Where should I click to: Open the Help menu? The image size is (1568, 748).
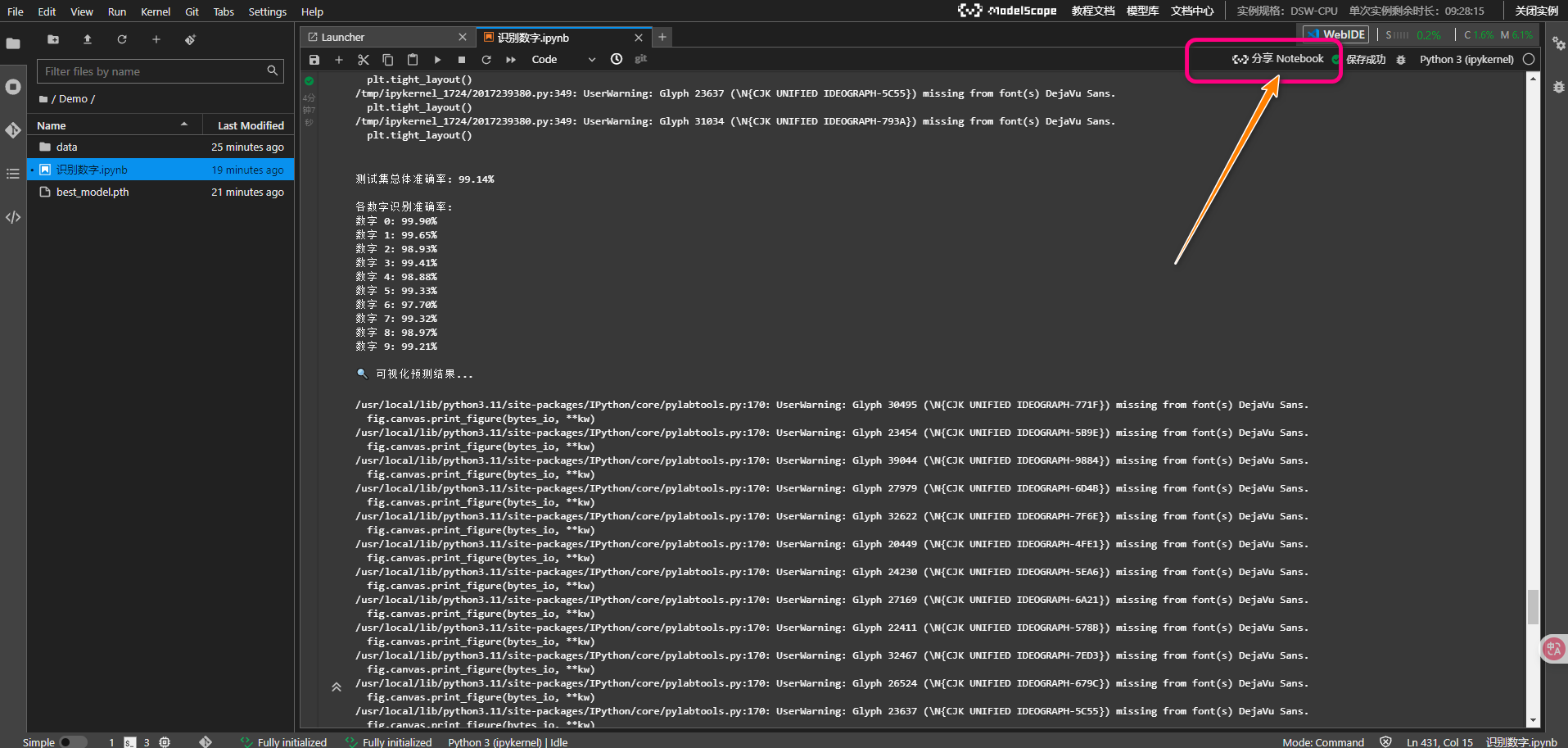click(x=312, y=11)
